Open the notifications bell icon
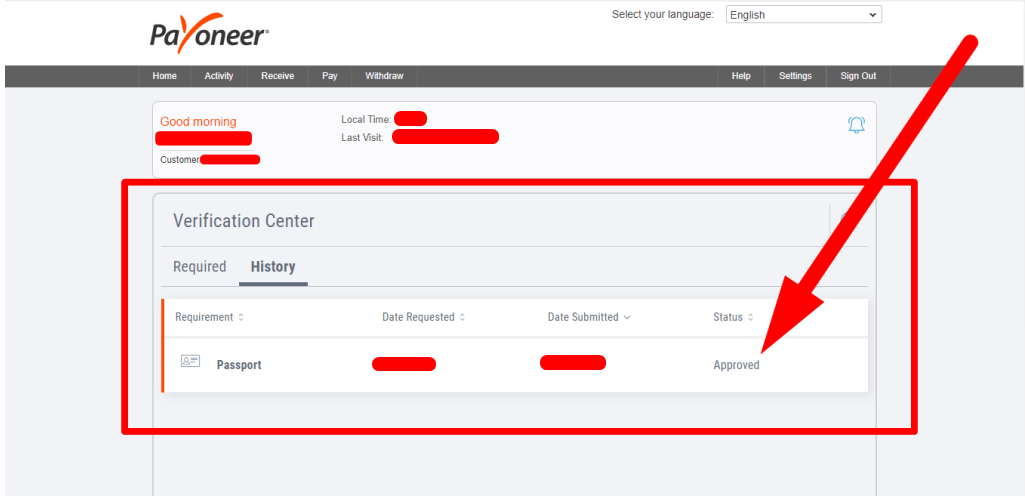 (x=856, y=125)
